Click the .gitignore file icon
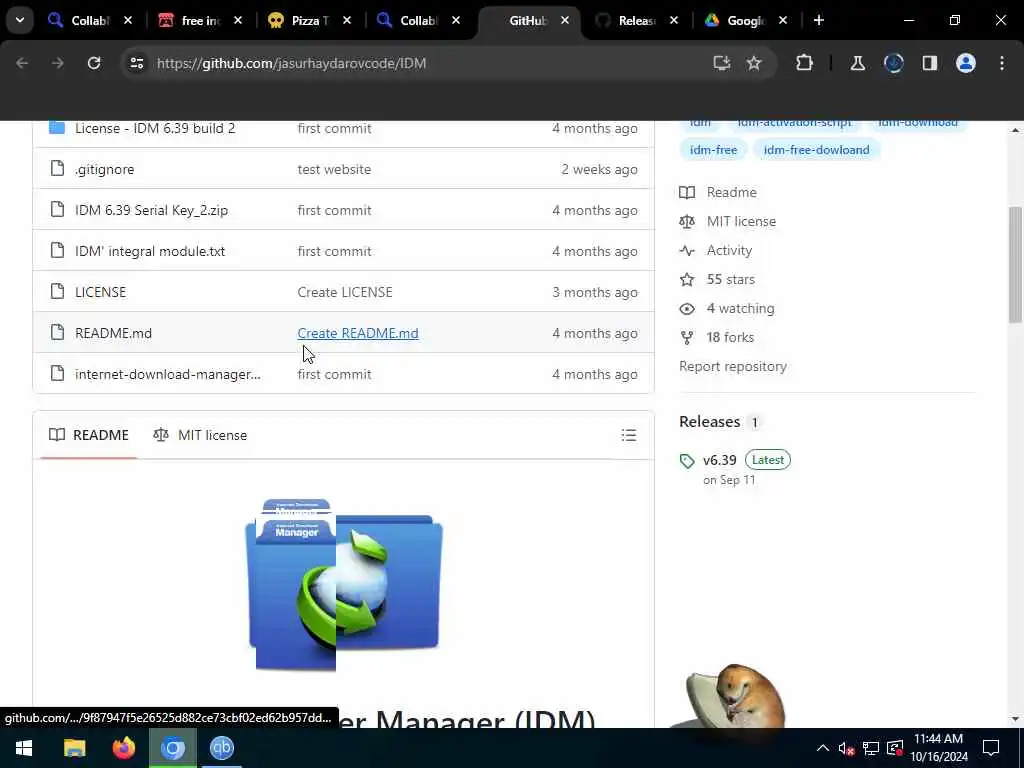The width and height of the screenshot is (1024, 768). pos(57,168)
